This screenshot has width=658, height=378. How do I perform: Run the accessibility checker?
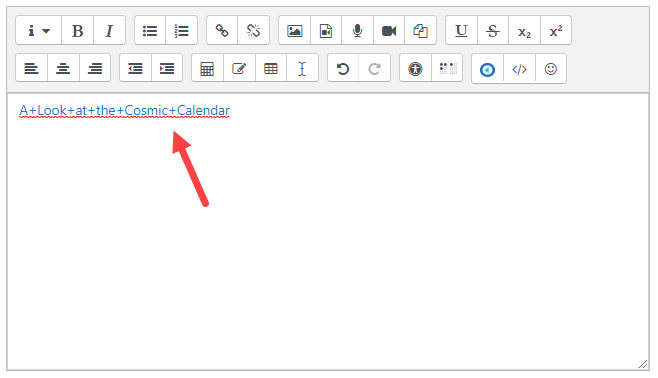pyautogui.click(x=415, y=68)
